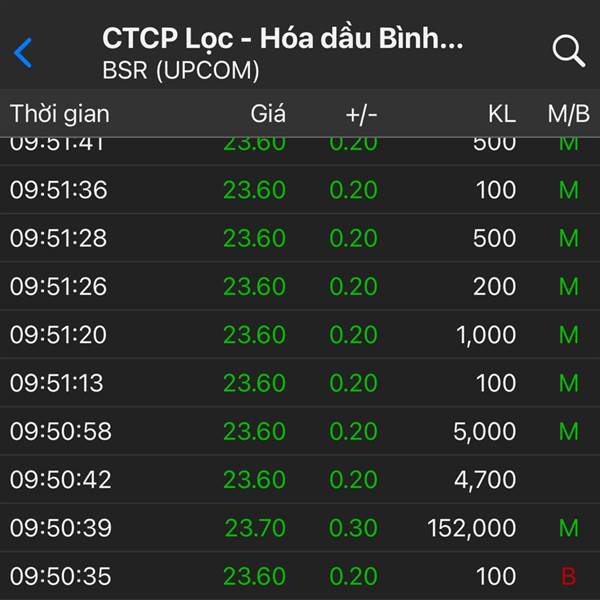Open the 09:51:13 transaction row
The width and height of the screenshot is (600, 600).
(x=300, y=383)
